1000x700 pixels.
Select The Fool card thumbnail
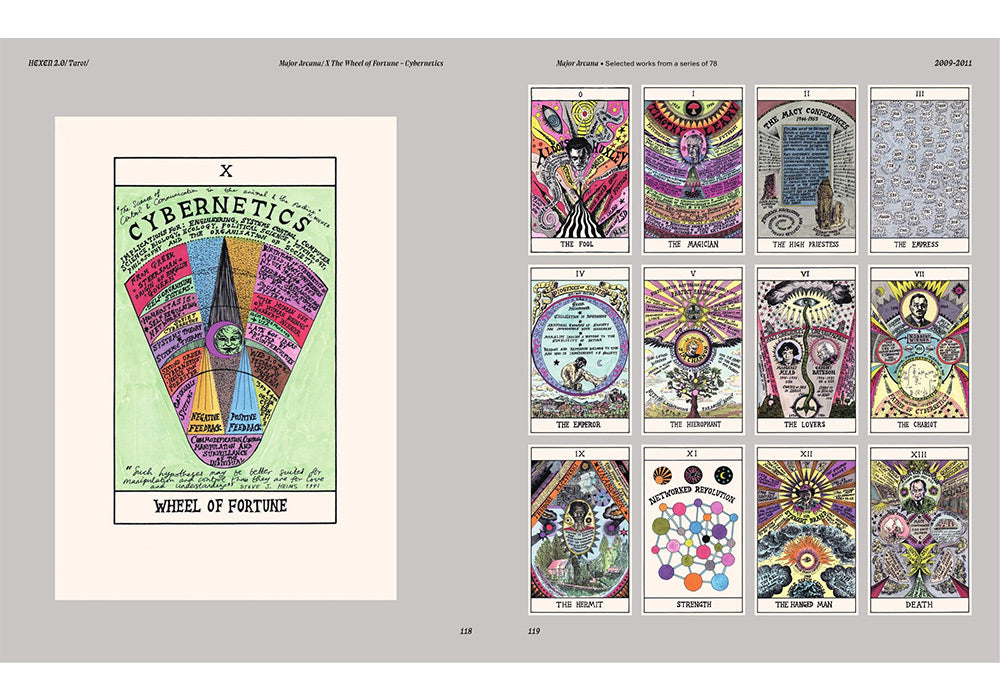[x=580, y=170]
